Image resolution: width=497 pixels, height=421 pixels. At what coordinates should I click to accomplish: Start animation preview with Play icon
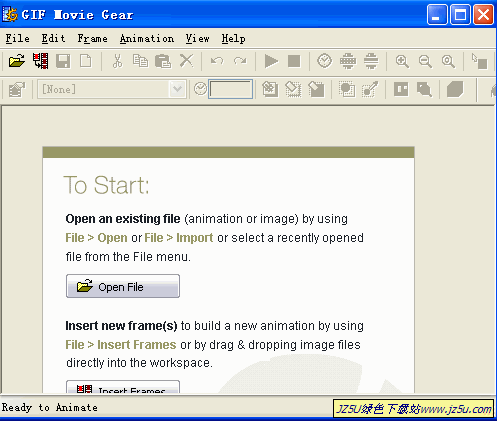(x=271, y=61)
